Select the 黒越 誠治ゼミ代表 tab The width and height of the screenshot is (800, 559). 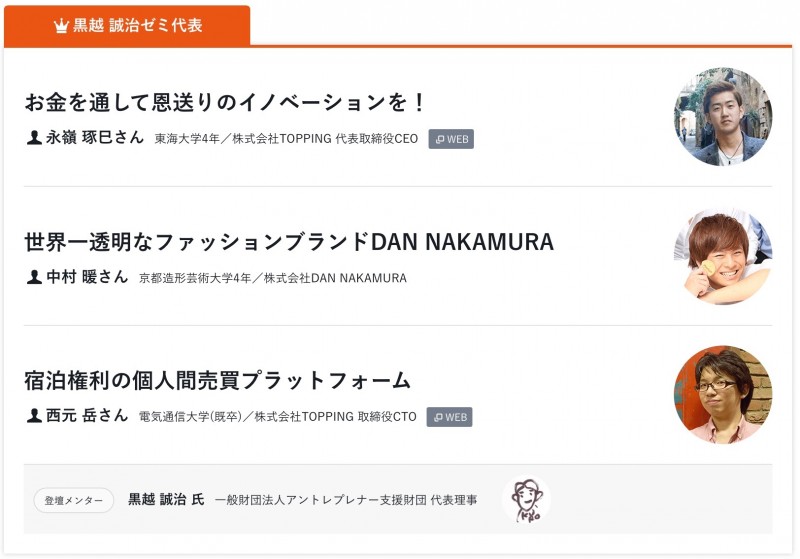pyautogui.click(x=127, y=26)
